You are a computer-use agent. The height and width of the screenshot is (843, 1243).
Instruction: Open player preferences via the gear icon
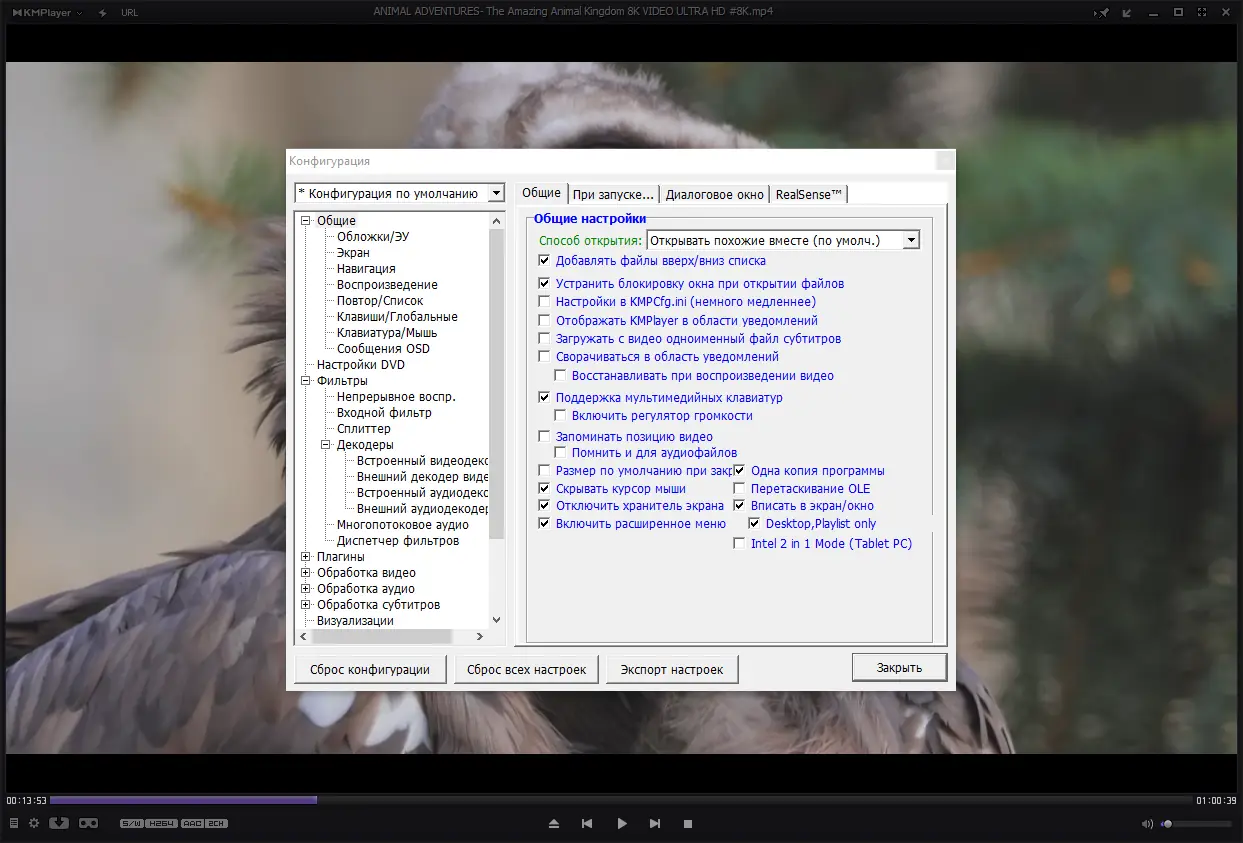click(35, 823)
